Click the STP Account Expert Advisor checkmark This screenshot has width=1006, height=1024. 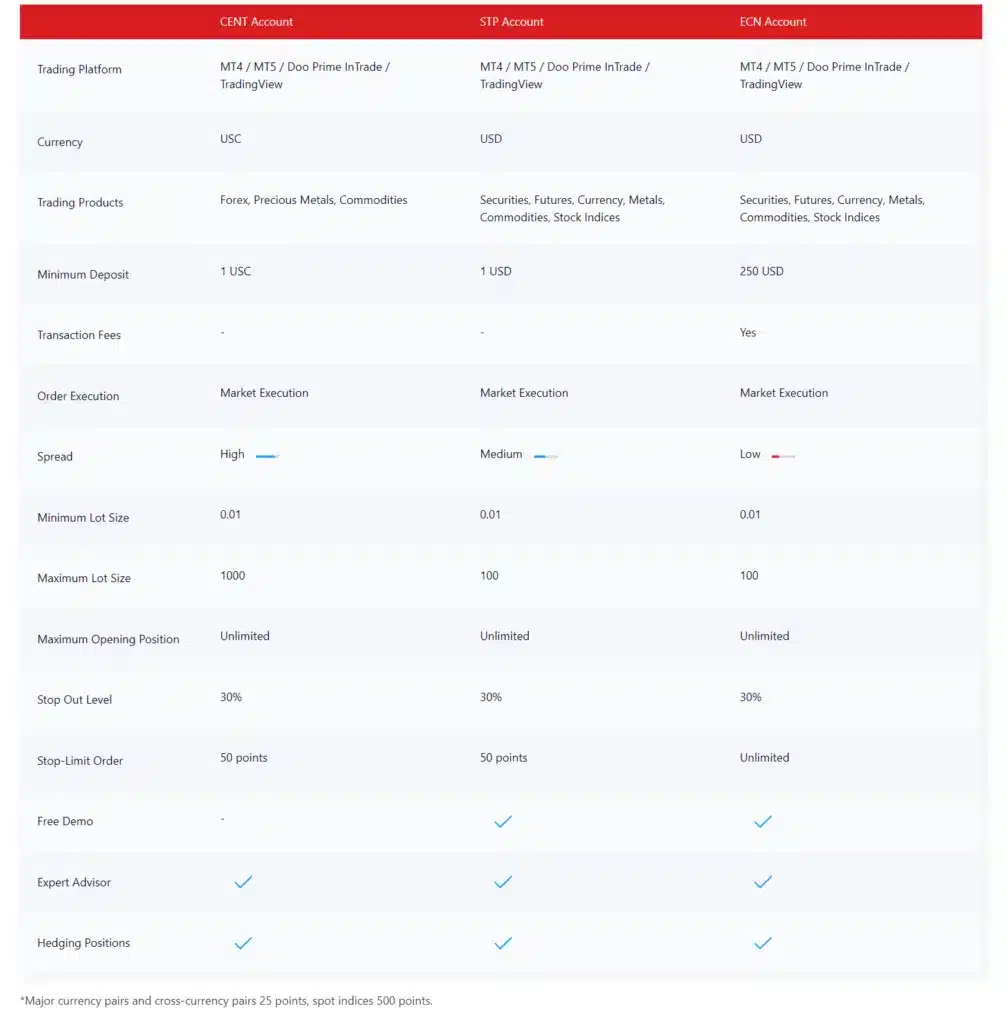pos(503,882)
